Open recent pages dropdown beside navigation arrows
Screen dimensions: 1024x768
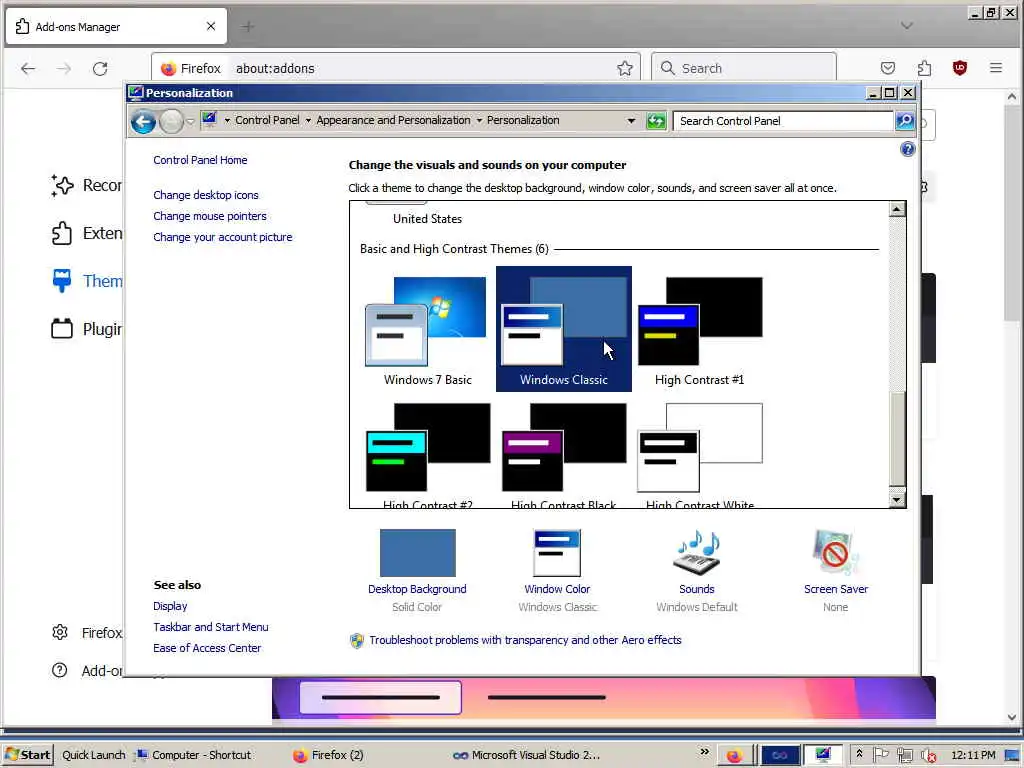[x=190, y=121]
